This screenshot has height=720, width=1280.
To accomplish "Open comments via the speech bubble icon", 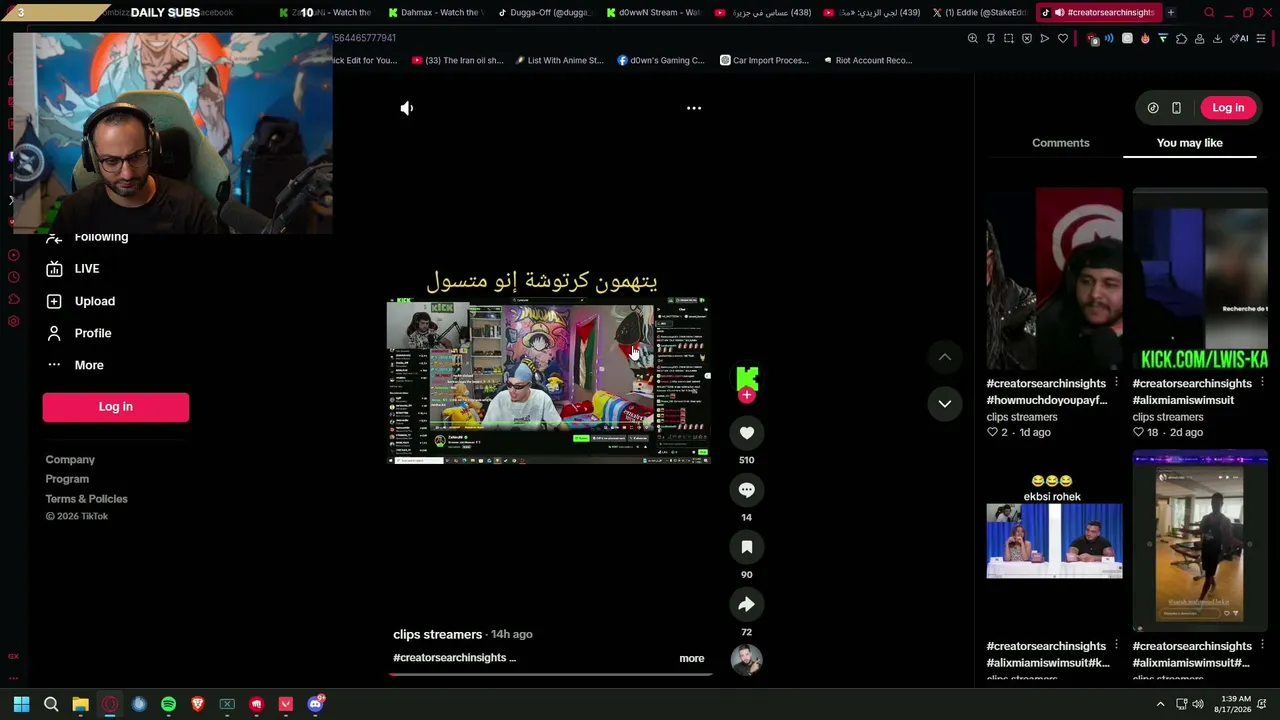I will [x=747, y=490].
